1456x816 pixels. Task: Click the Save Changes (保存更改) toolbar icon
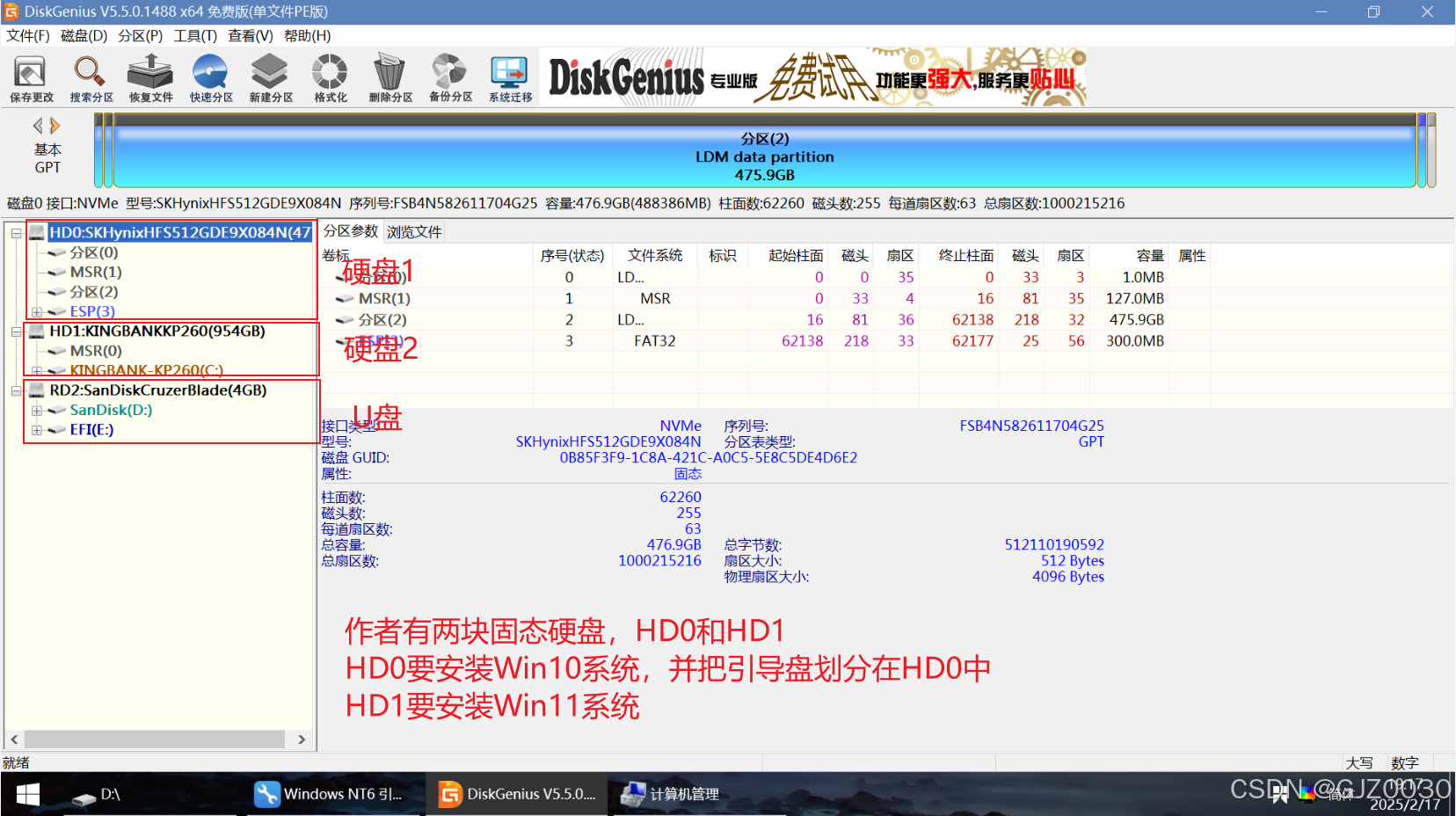(x=31, y=78)
